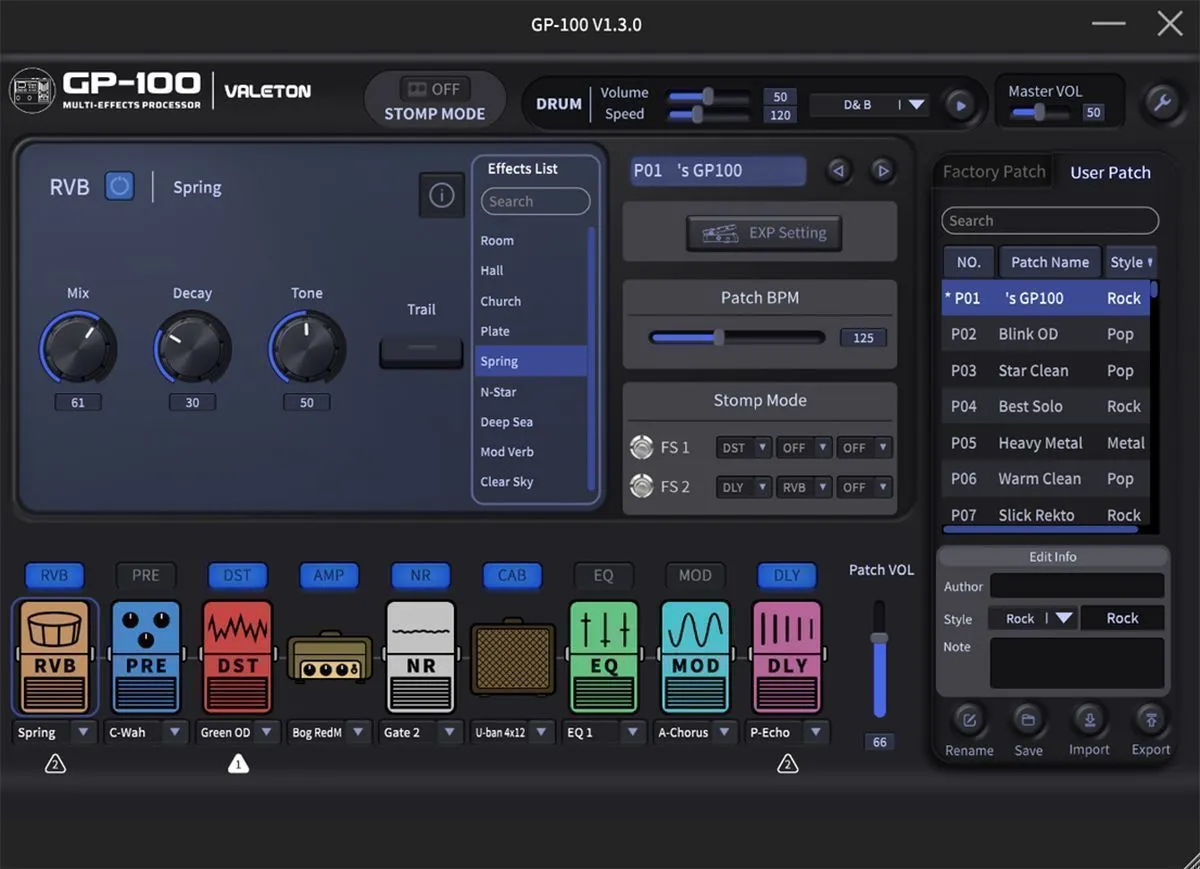
Task: Open the FS 1 DST assignment dropdown
Action: point(744,448)
